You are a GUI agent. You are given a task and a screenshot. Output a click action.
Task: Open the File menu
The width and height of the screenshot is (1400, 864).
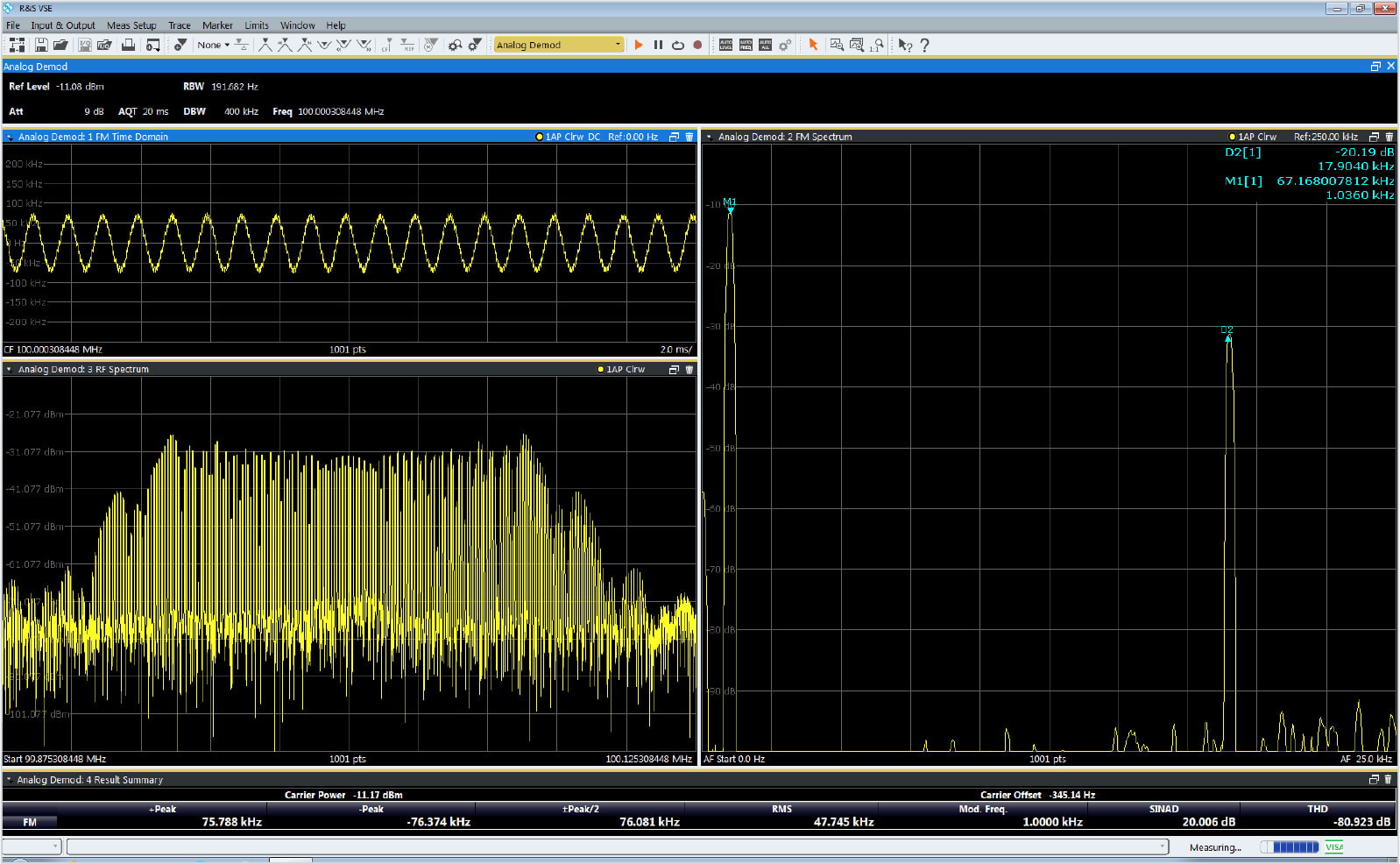[13, 25]
